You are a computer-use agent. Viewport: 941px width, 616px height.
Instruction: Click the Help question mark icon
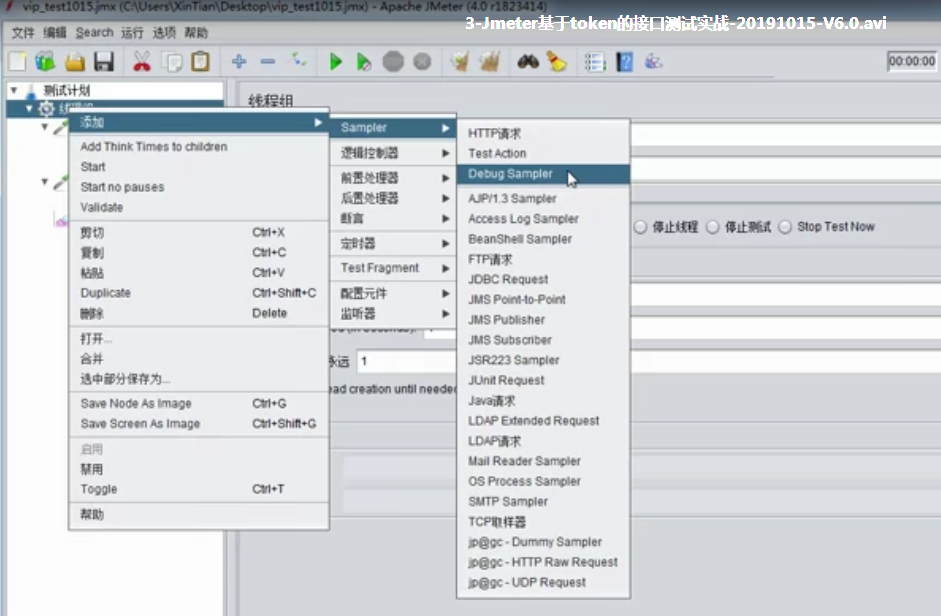pyautogui.click(x=625, y=62)
